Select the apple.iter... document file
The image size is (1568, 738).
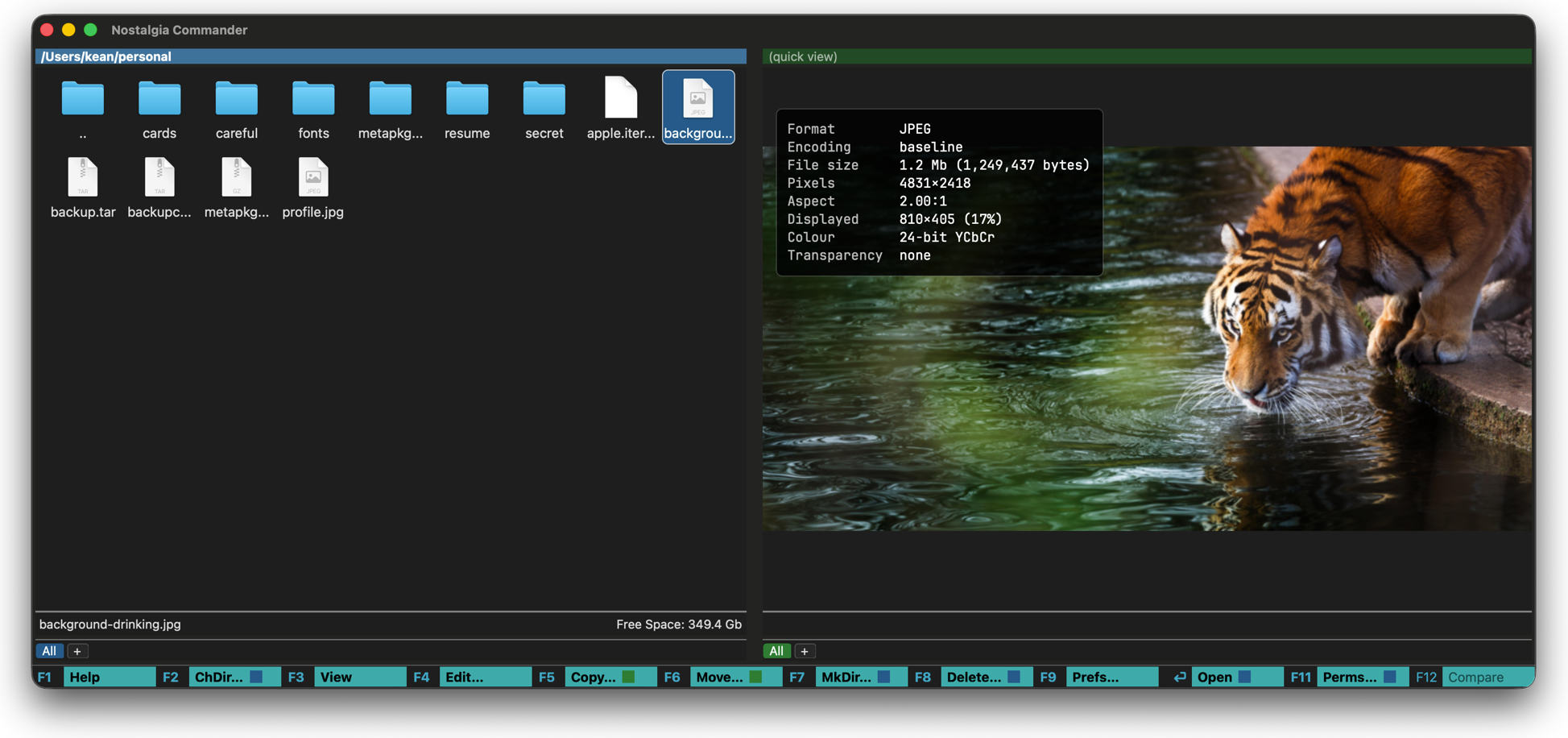(x=621, y=108)
